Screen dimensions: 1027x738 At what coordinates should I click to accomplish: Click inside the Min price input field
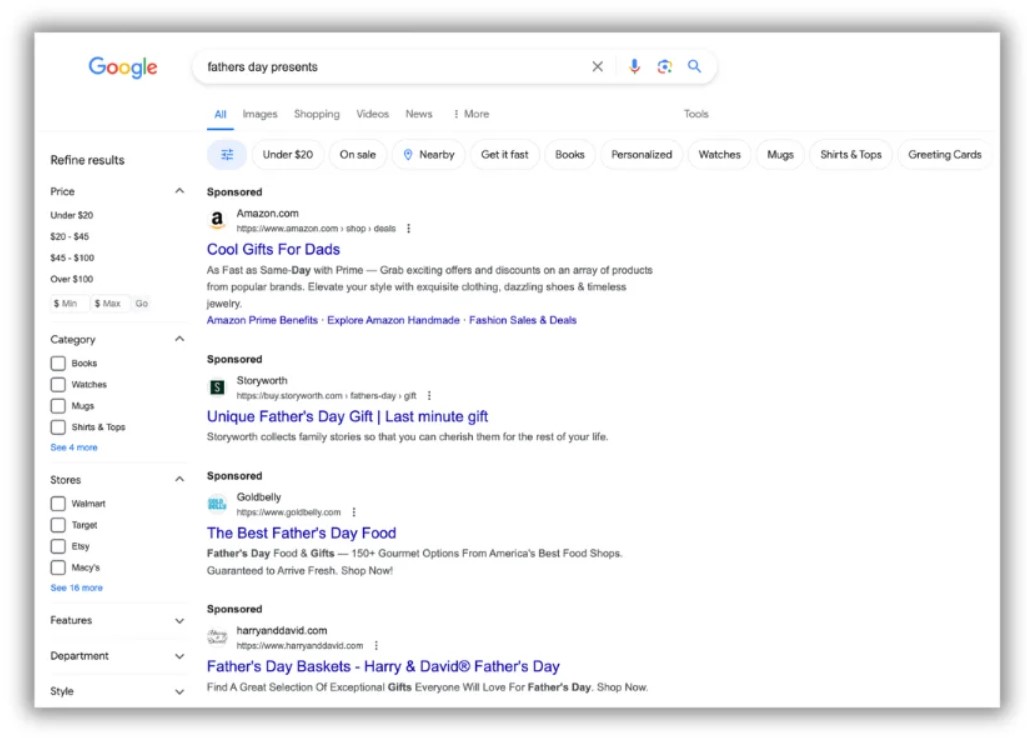click(66, 302)
